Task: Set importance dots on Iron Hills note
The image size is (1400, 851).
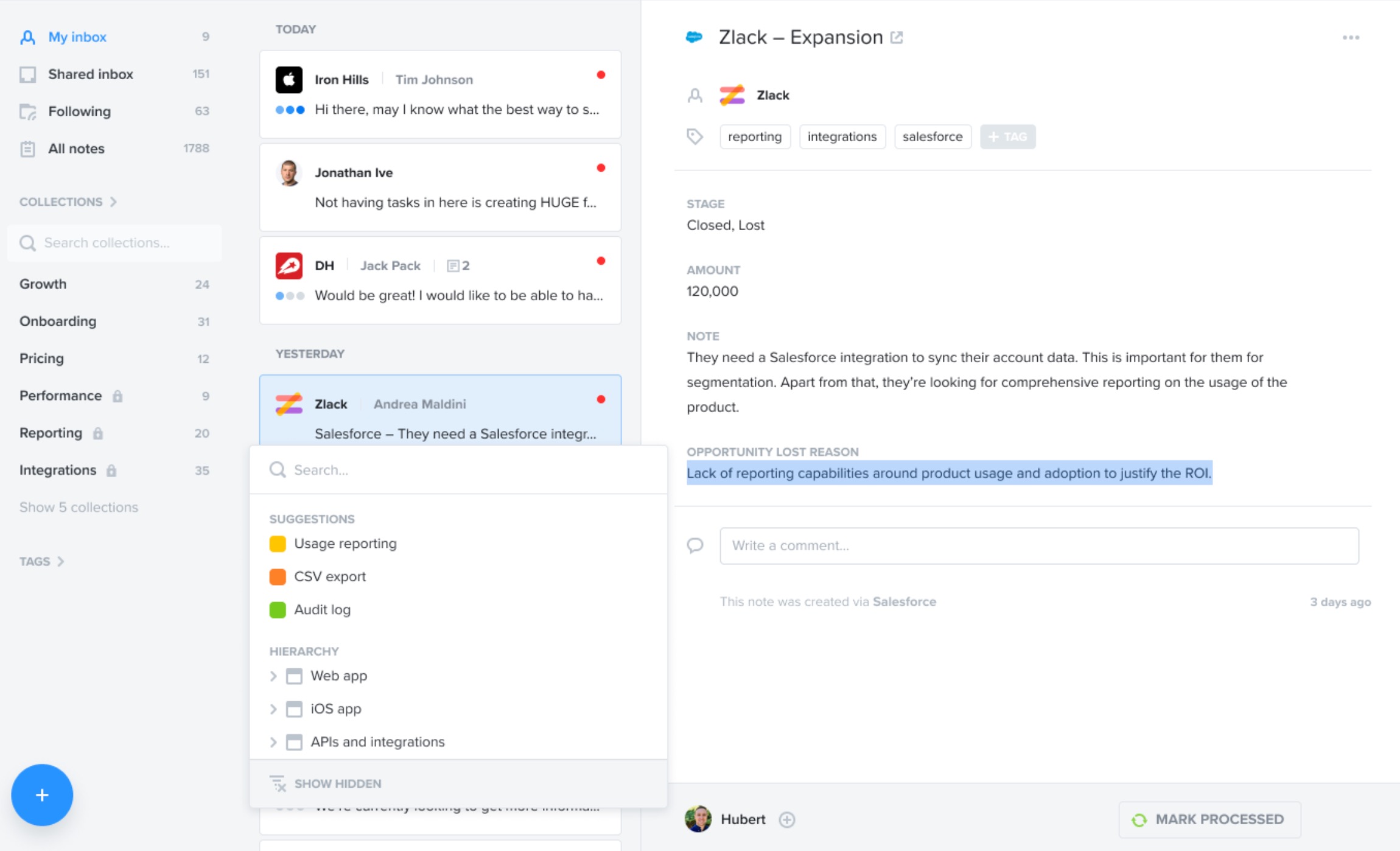Action: coord(290,110)
